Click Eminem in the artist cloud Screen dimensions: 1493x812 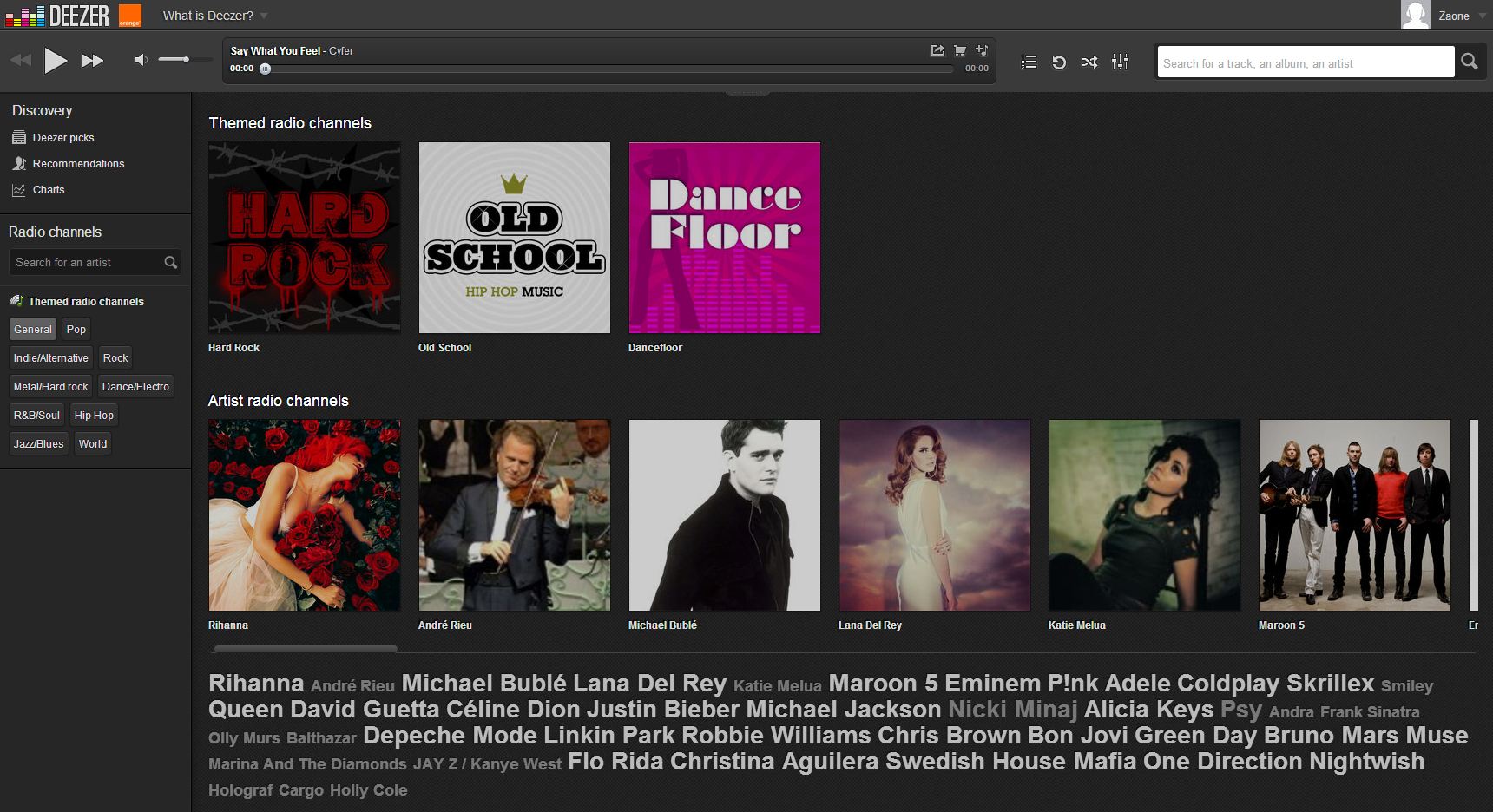pos(992,684)
